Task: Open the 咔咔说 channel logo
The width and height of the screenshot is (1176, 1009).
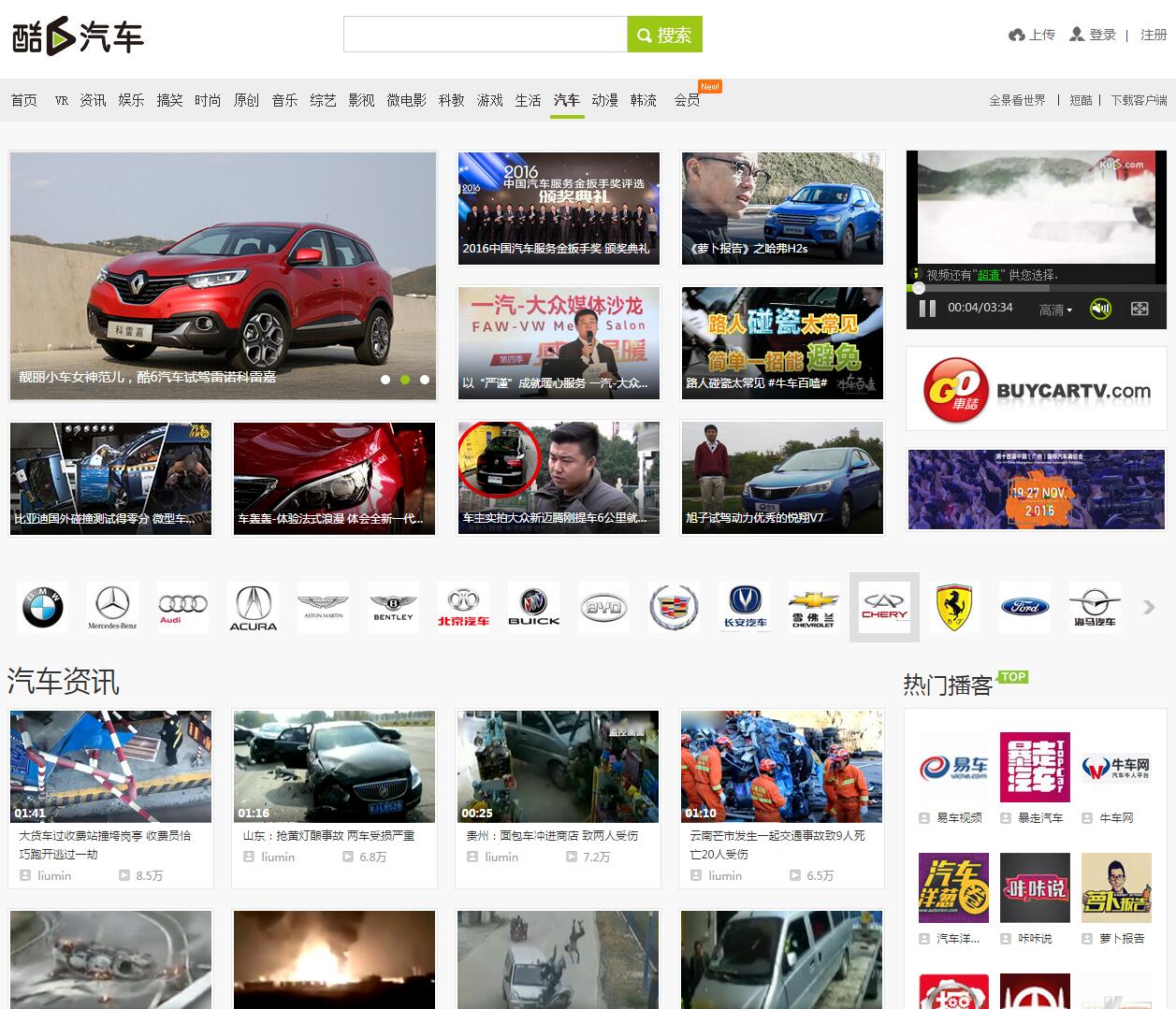Action: 1035,887
